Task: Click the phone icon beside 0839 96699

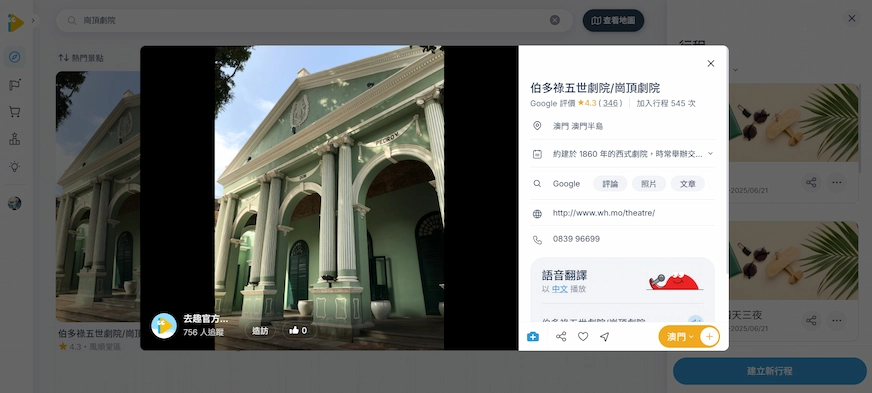Action: [537, 240]
